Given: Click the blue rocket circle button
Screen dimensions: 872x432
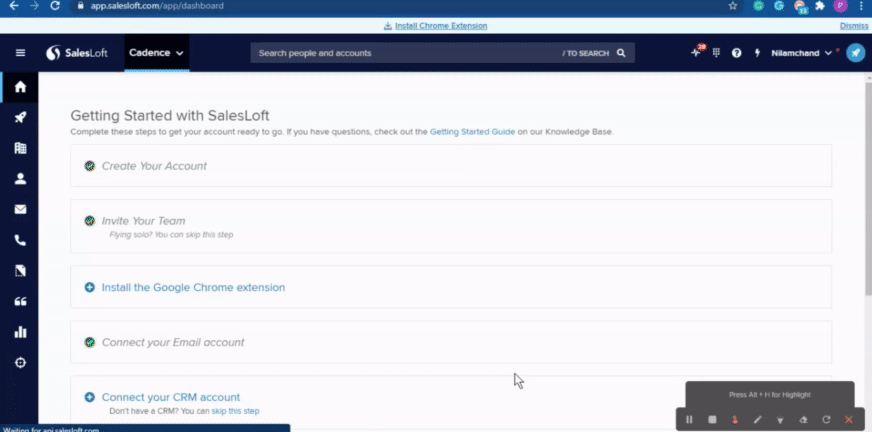Looking at the screenshot, I should (855, 53).
